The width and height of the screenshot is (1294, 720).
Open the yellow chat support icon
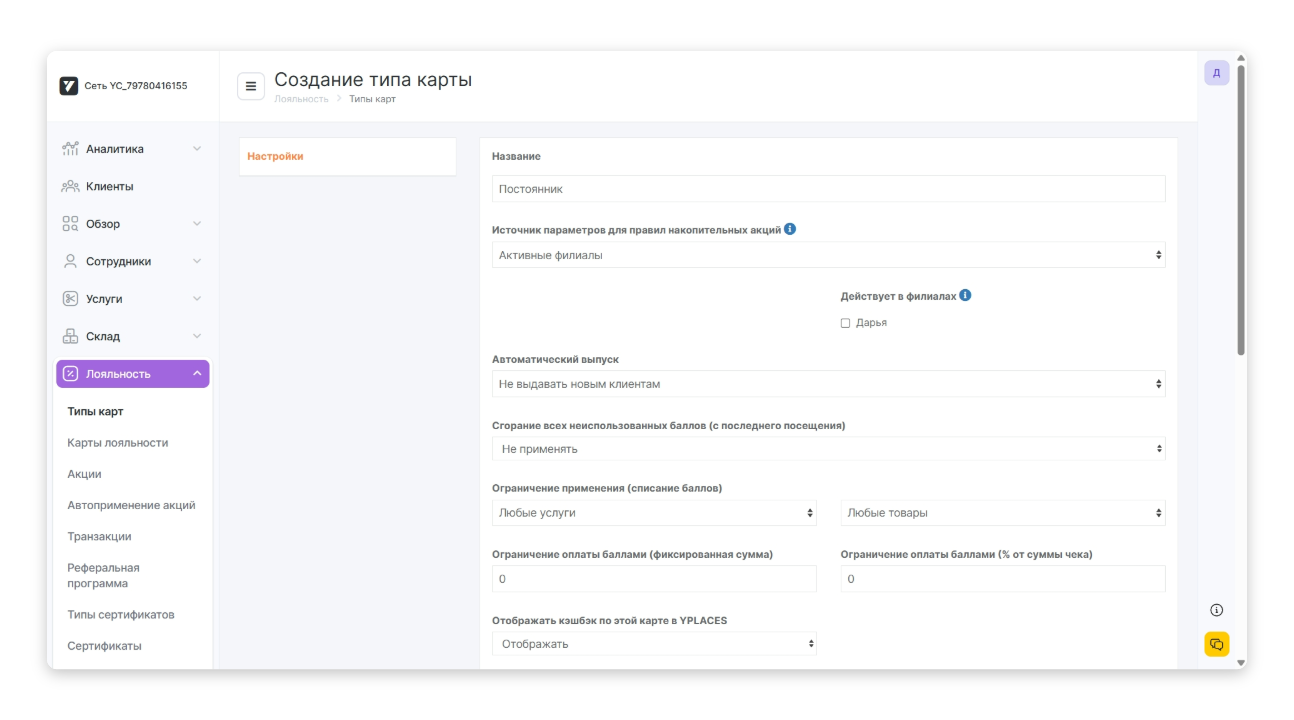[1216, 644]
